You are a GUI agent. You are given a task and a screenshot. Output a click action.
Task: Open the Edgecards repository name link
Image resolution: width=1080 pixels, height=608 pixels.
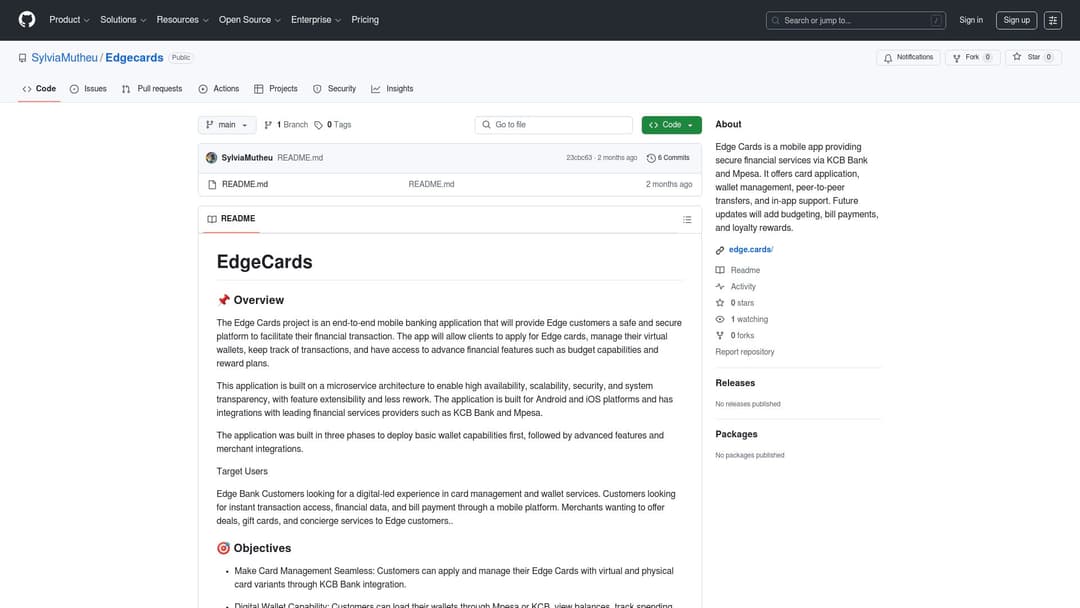134,58
